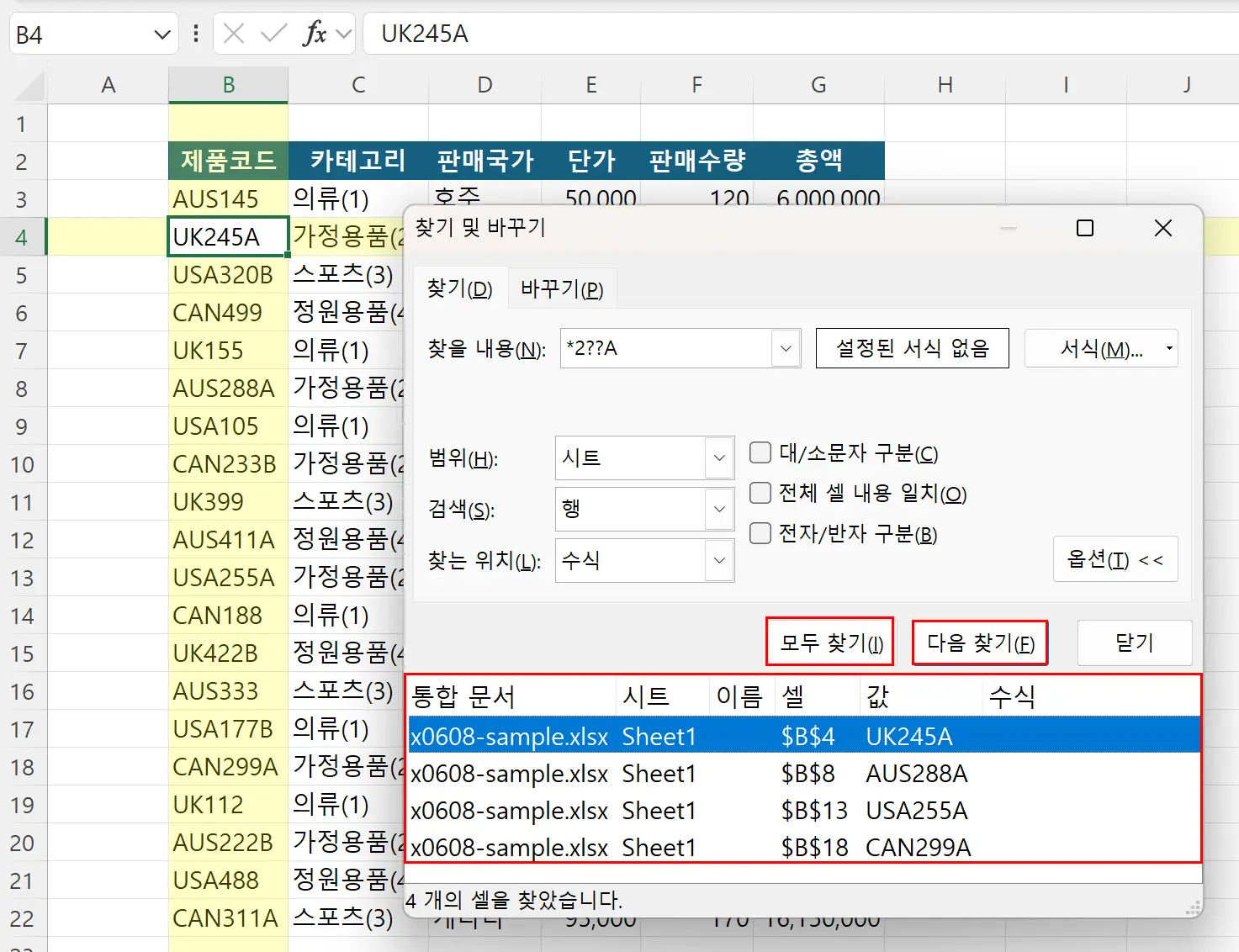Viewport: 1239px width, 952px height.
Task: Enable 대/소문자 구분 checkbox
Action: tap(760, 452)
